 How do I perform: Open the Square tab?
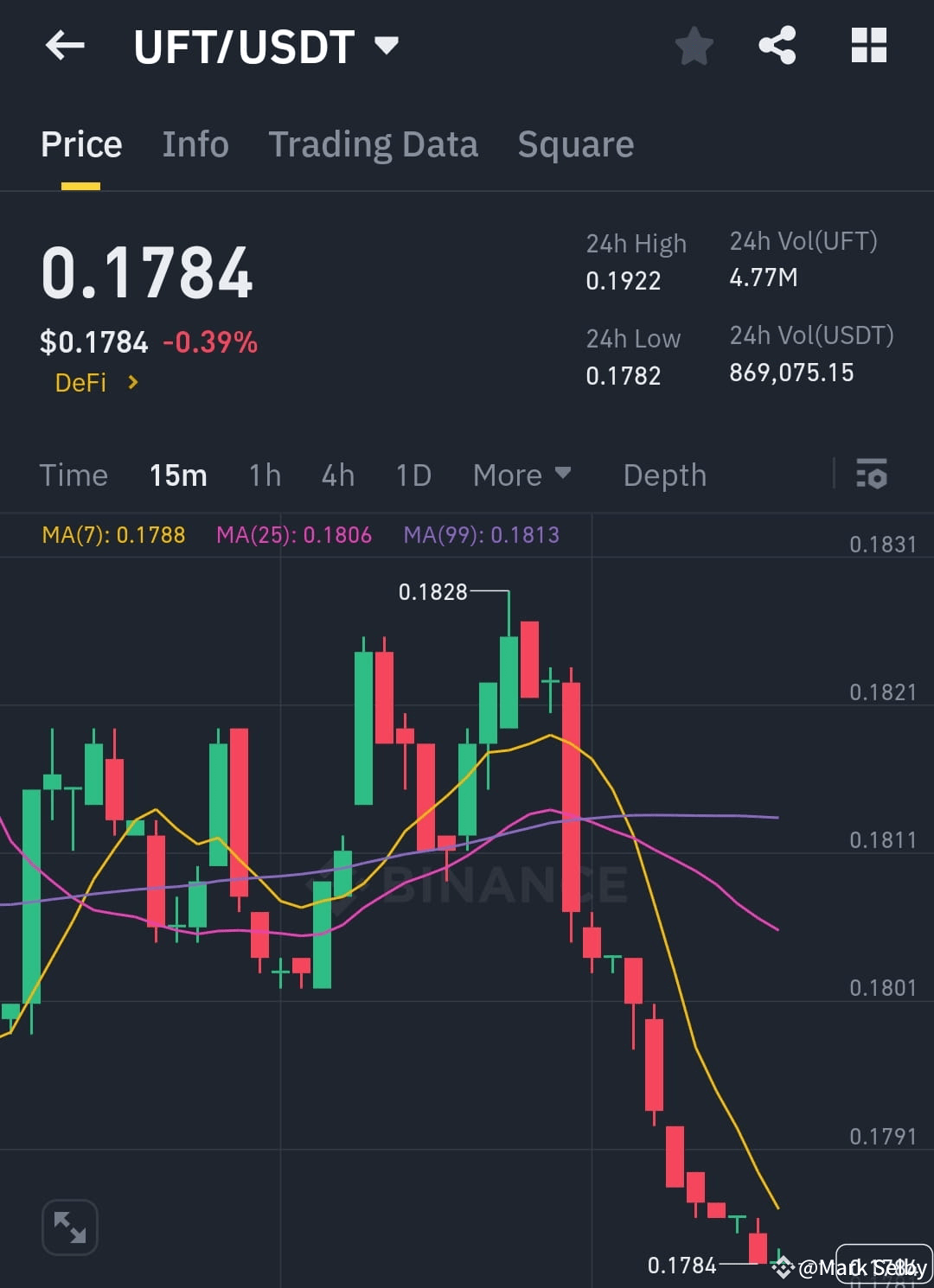(575, 144)
